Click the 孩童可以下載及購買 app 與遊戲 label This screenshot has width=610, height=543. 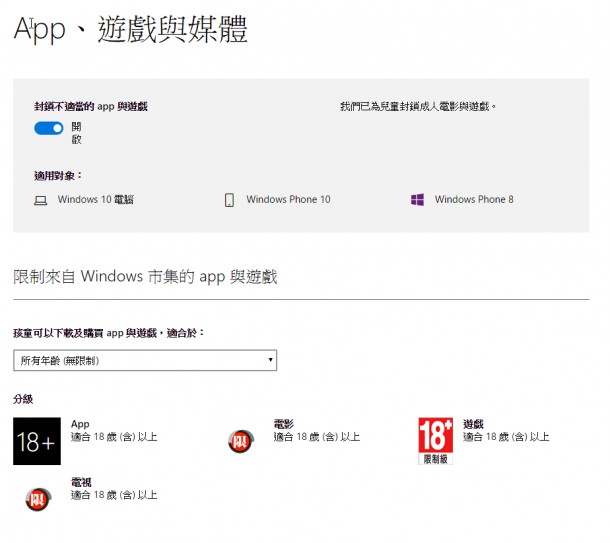(109, 333)
